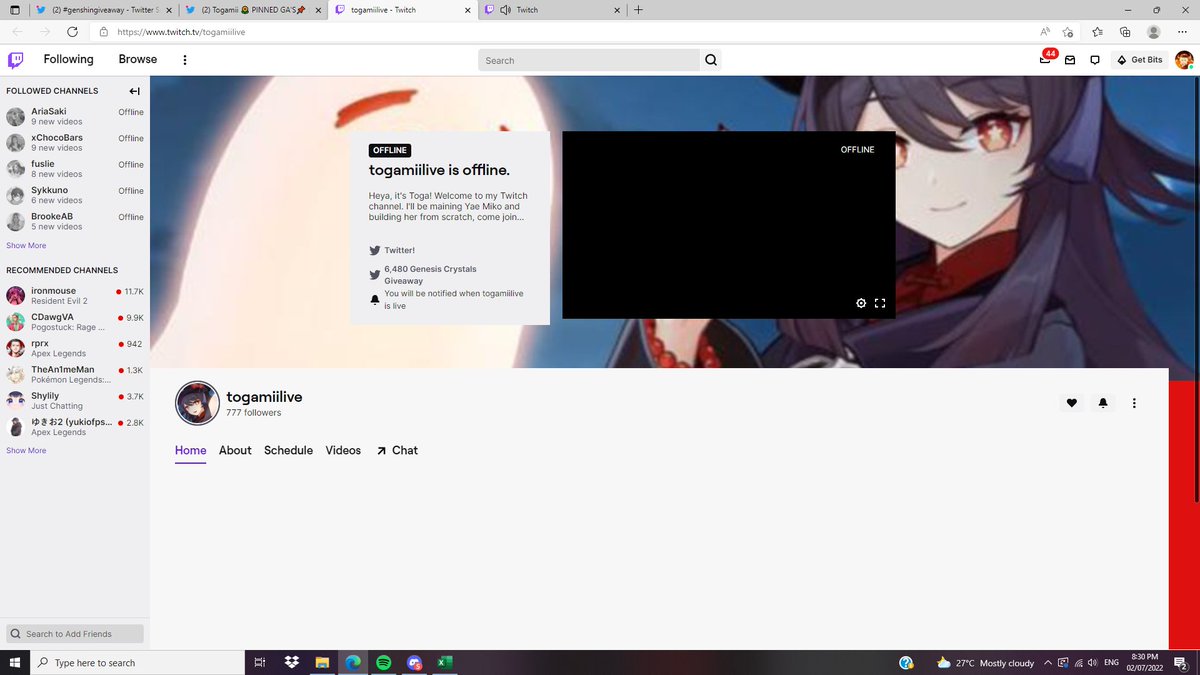
Task: Click Add to favorites star icon
Action: pos(1068,32)
